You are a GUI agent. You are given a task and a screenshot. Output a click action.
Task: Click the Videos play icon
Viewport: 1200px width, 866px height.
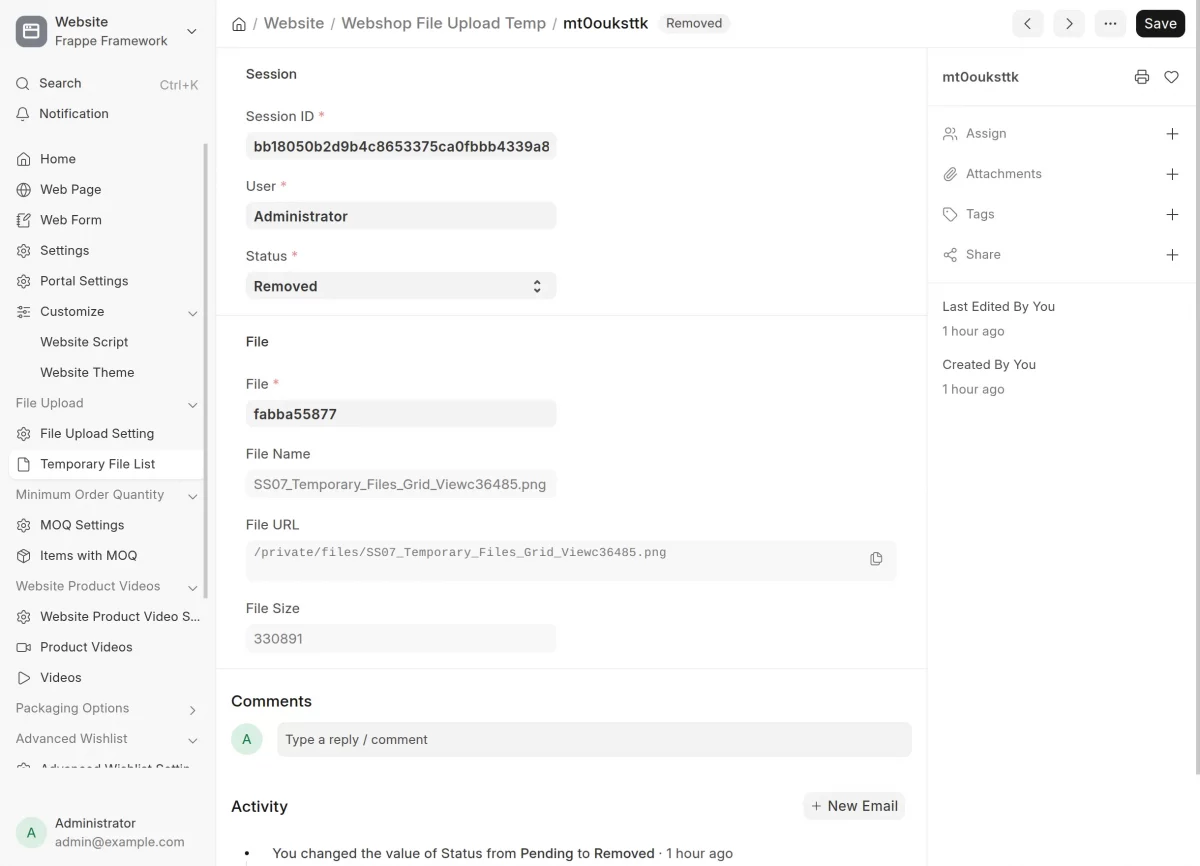pos(24,678)
